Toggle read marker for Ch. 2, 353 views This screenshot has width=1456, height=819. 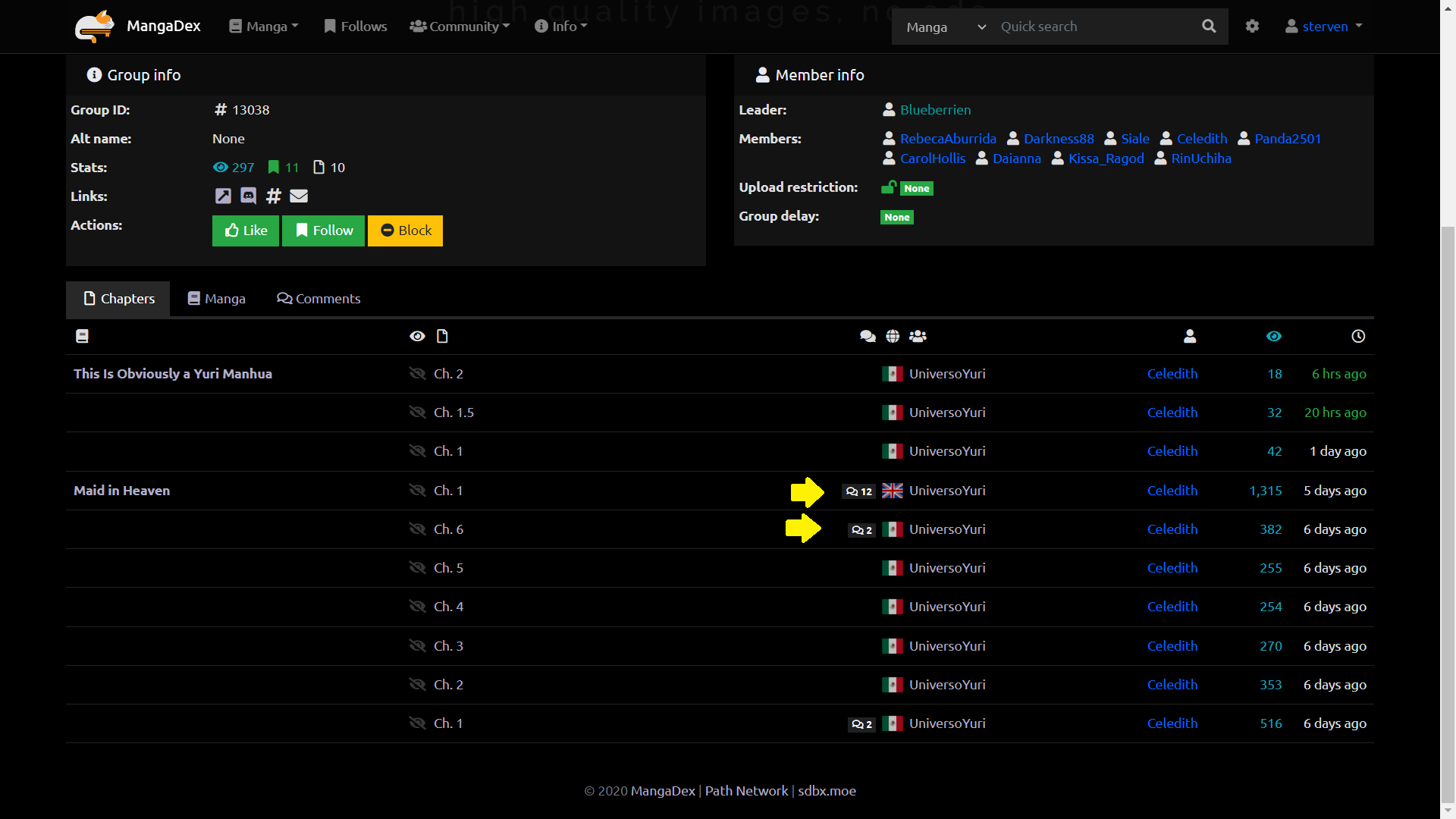417,685
